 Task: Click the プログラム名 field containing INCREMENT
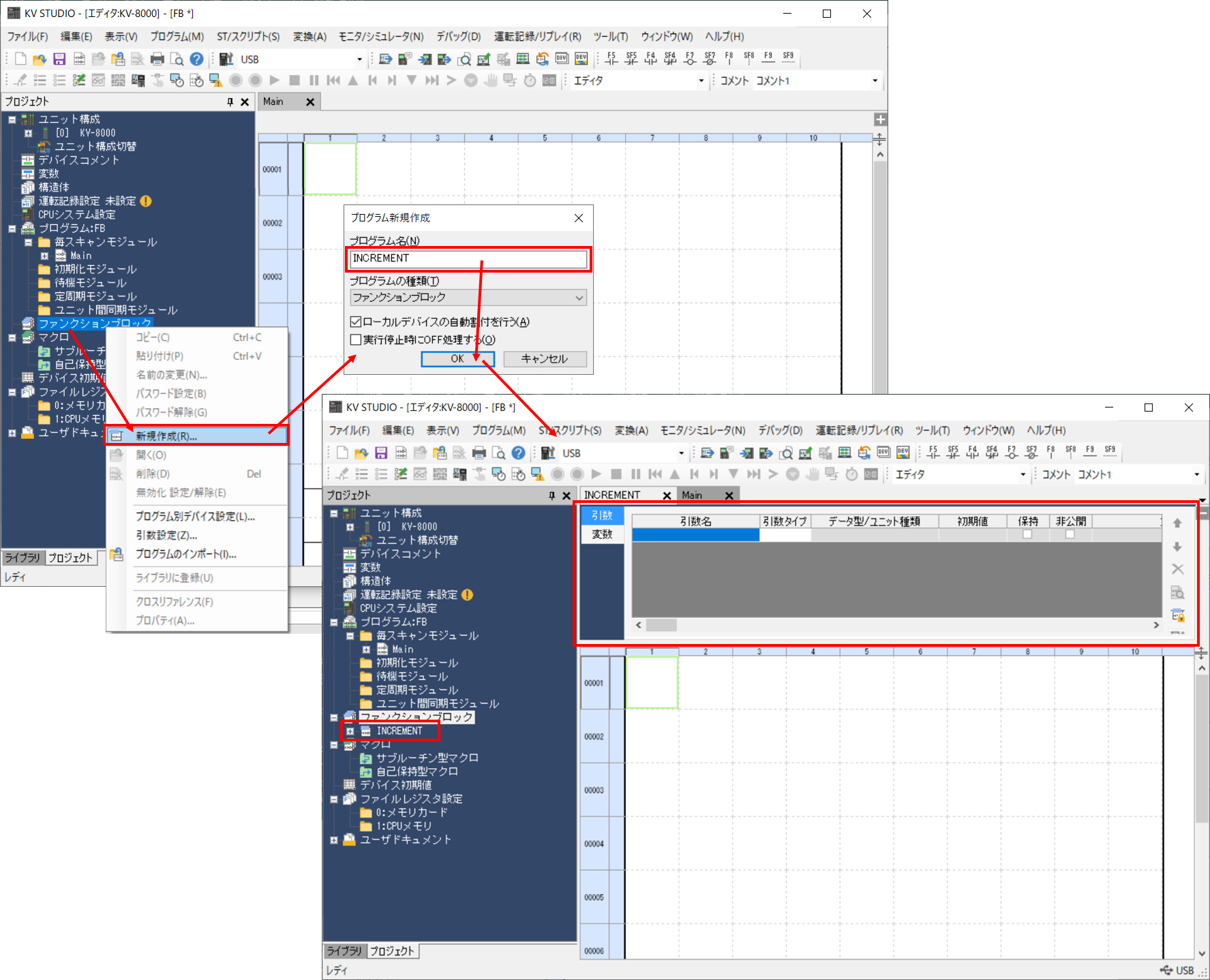coord(468,258)
